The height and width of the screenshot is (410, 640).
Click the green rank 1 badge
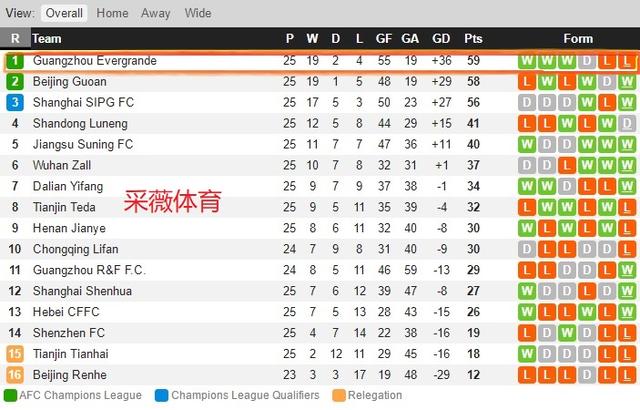point(15,61)
